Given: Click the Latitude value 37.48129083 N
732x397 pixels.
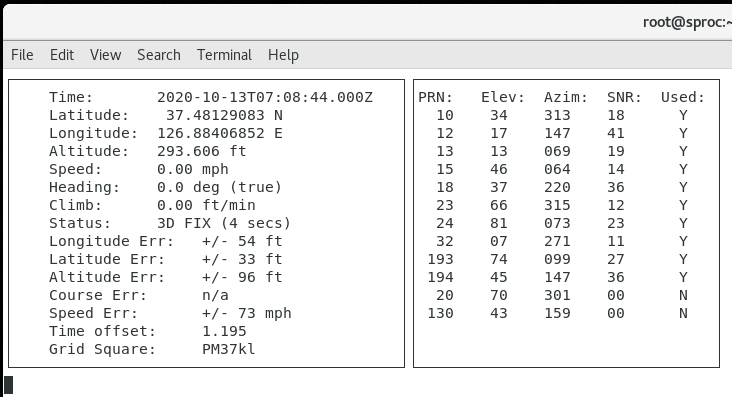Looking at the screenshot, I should pyautogui.click(x=224, y=115).
